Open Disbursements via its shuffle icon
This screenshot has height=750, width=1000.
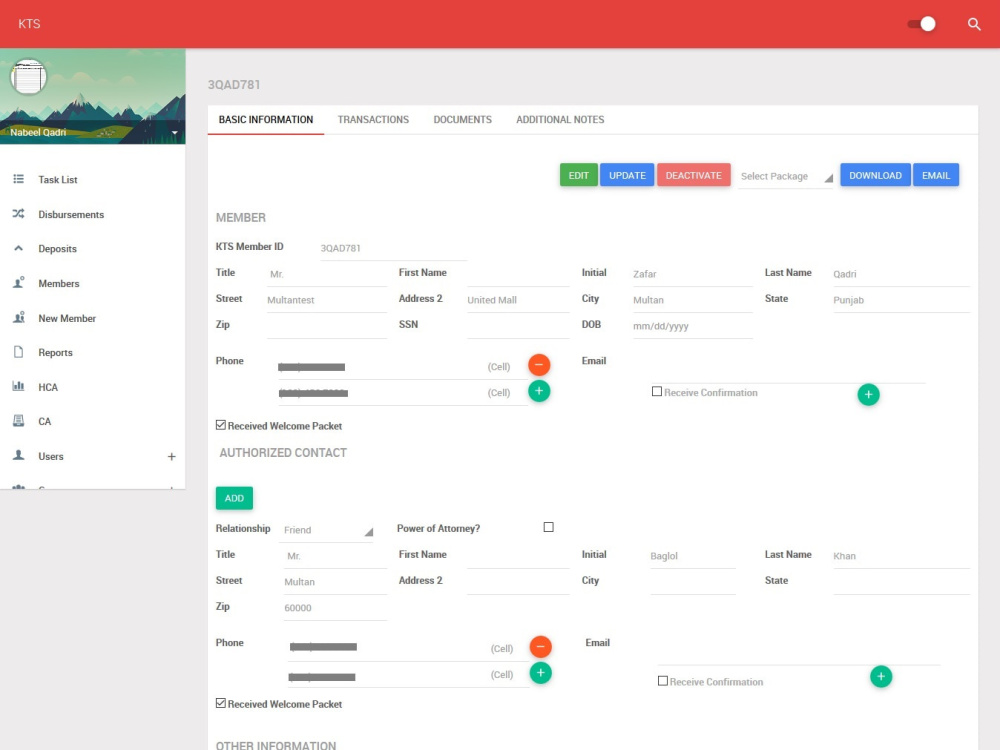18,214
